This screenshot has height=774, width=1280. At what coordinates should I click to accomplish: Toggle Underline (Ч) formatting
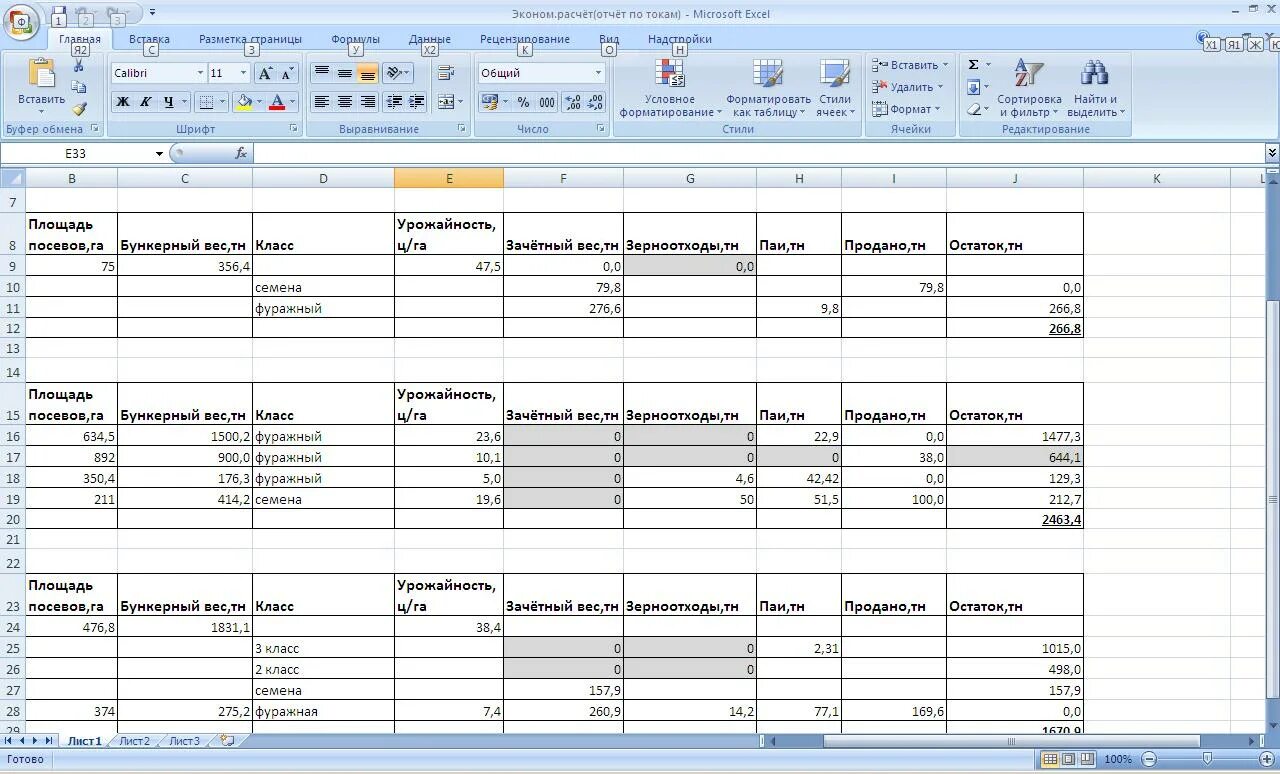[x=168, y=102]
